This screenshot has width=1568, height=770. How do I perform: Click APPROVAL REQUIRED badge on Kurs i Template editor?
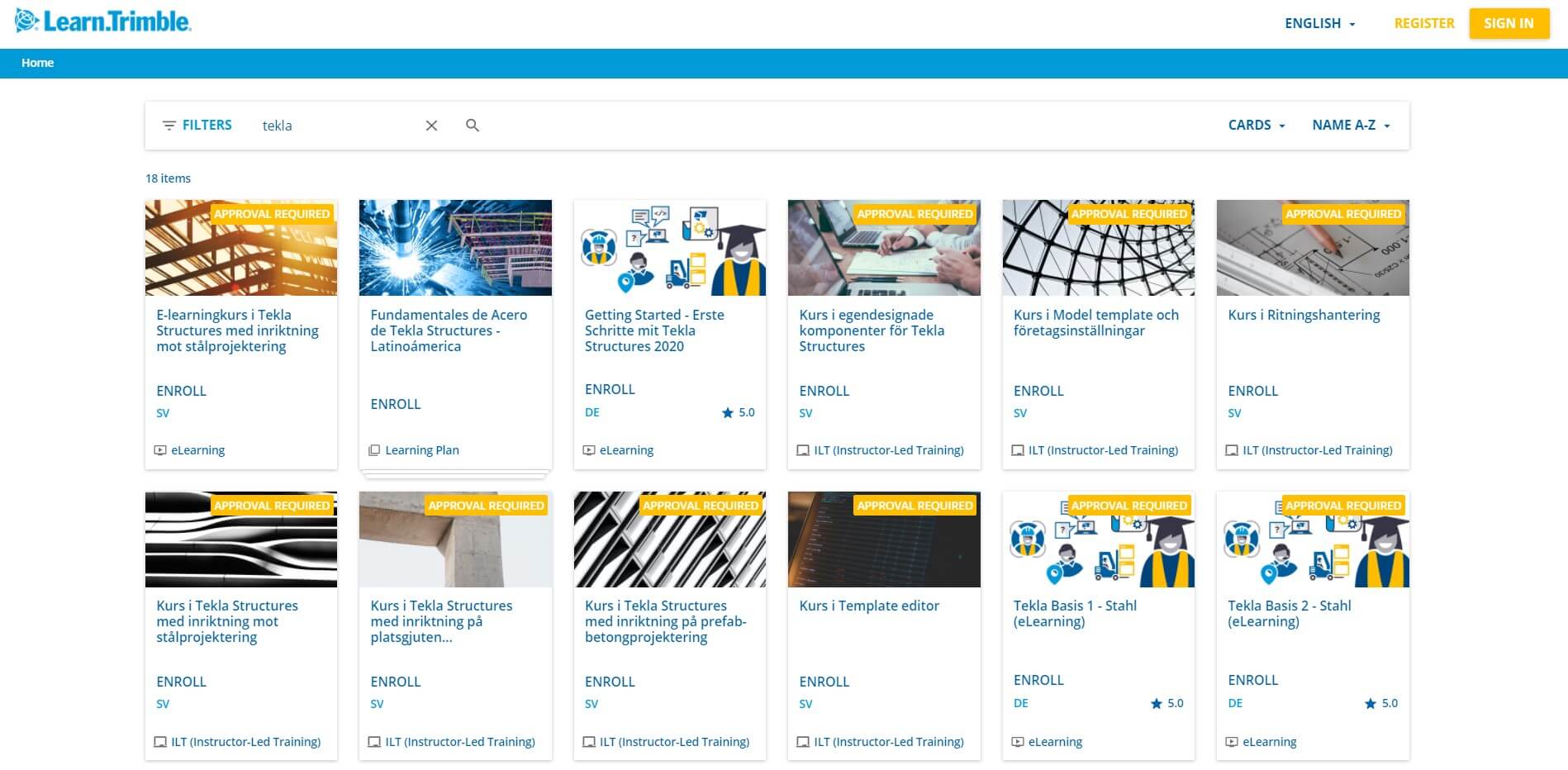(x=915, y=505)
